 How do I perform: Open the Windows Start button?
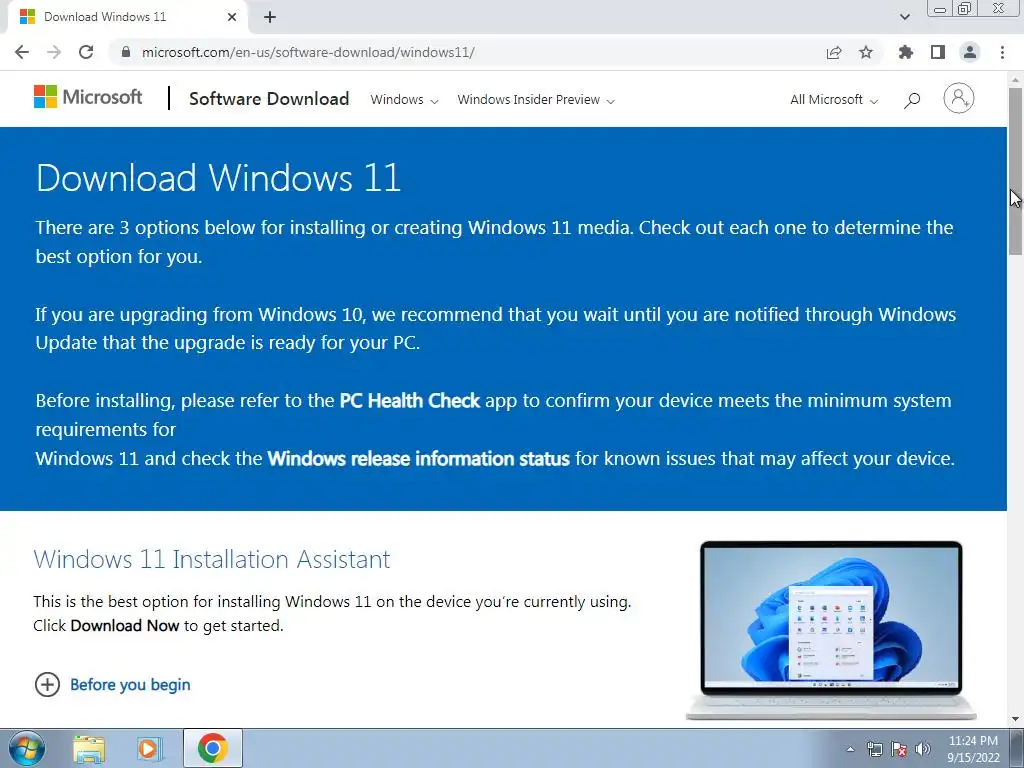coord(27,748)
